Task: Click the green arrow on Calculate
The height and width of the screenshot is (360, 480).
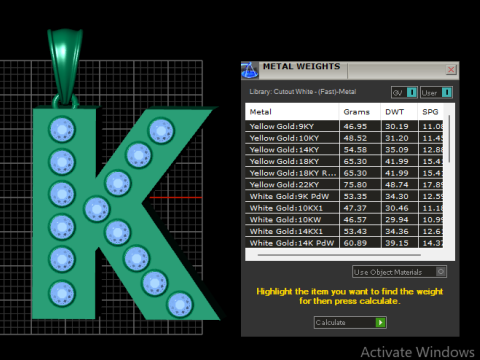Action: coord(380,322)
